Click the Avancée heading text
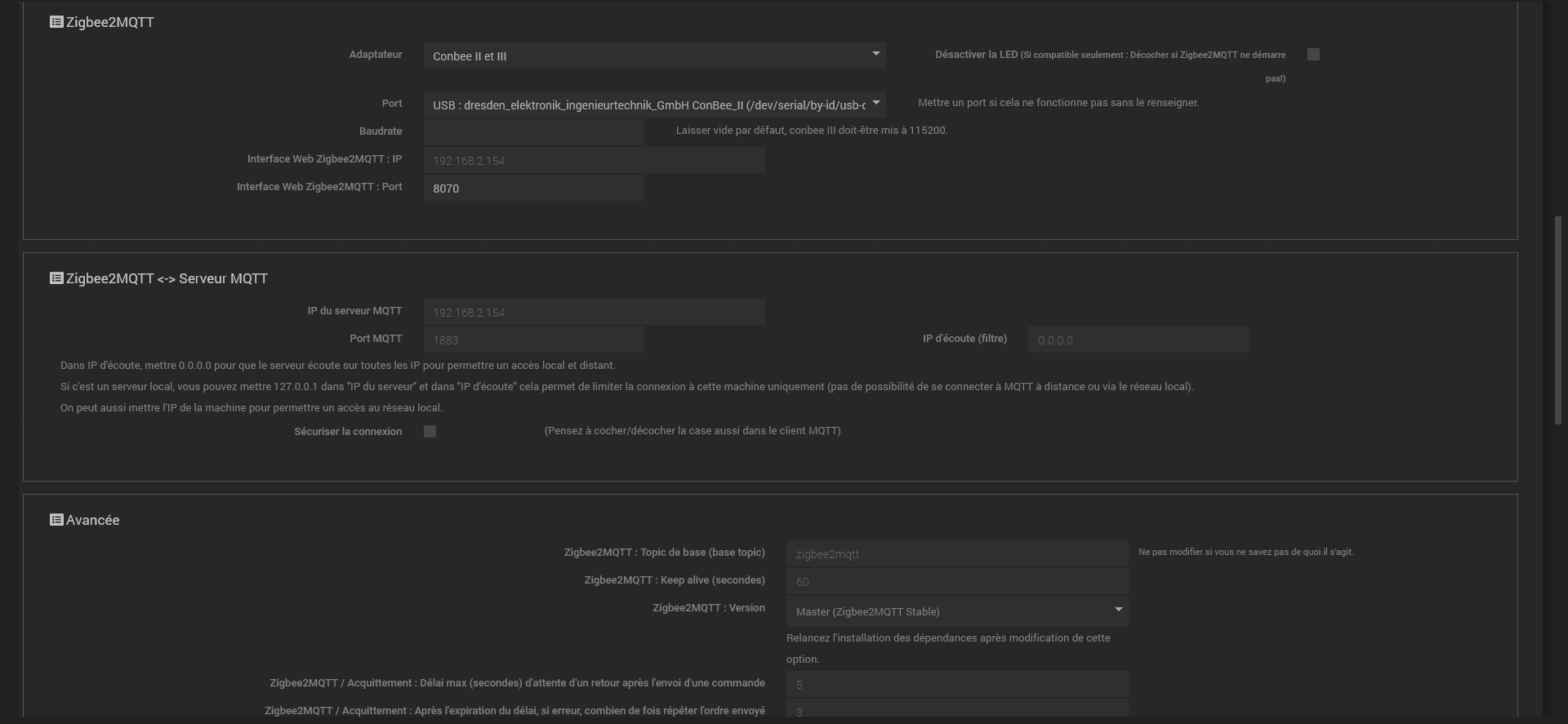Screen dimensions: 1568x724 coord(92,520)
